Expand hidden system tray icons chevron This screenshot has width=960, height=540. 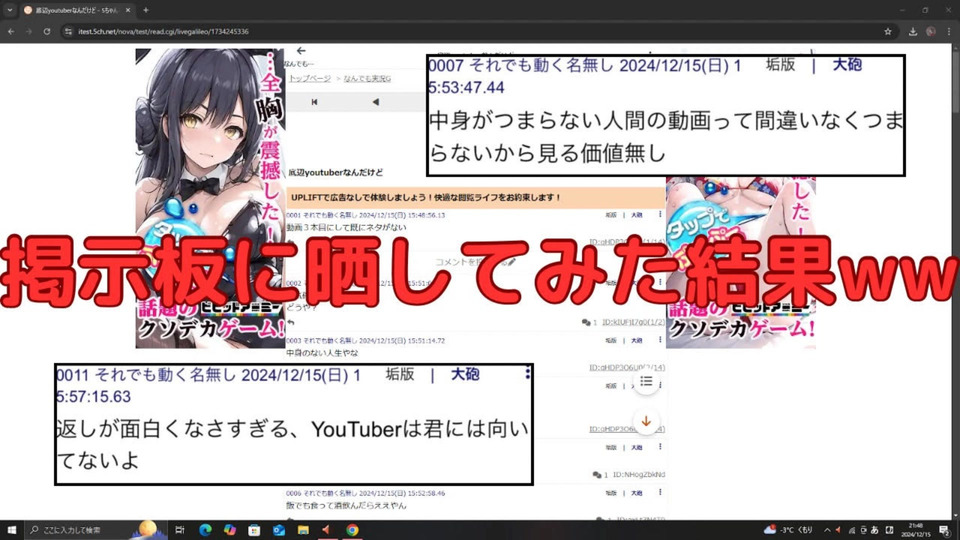pyautogui.click(x=827, y=530)
